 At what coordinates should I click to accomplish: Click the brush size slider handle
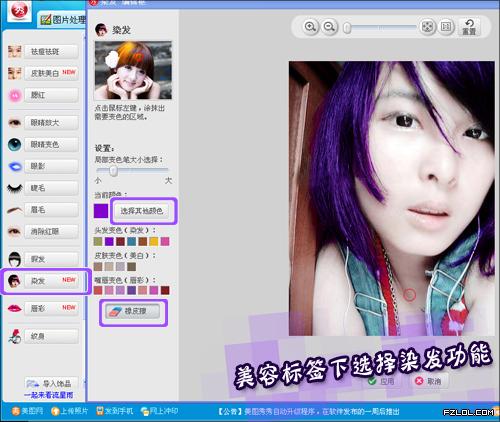tap(114, 171)
